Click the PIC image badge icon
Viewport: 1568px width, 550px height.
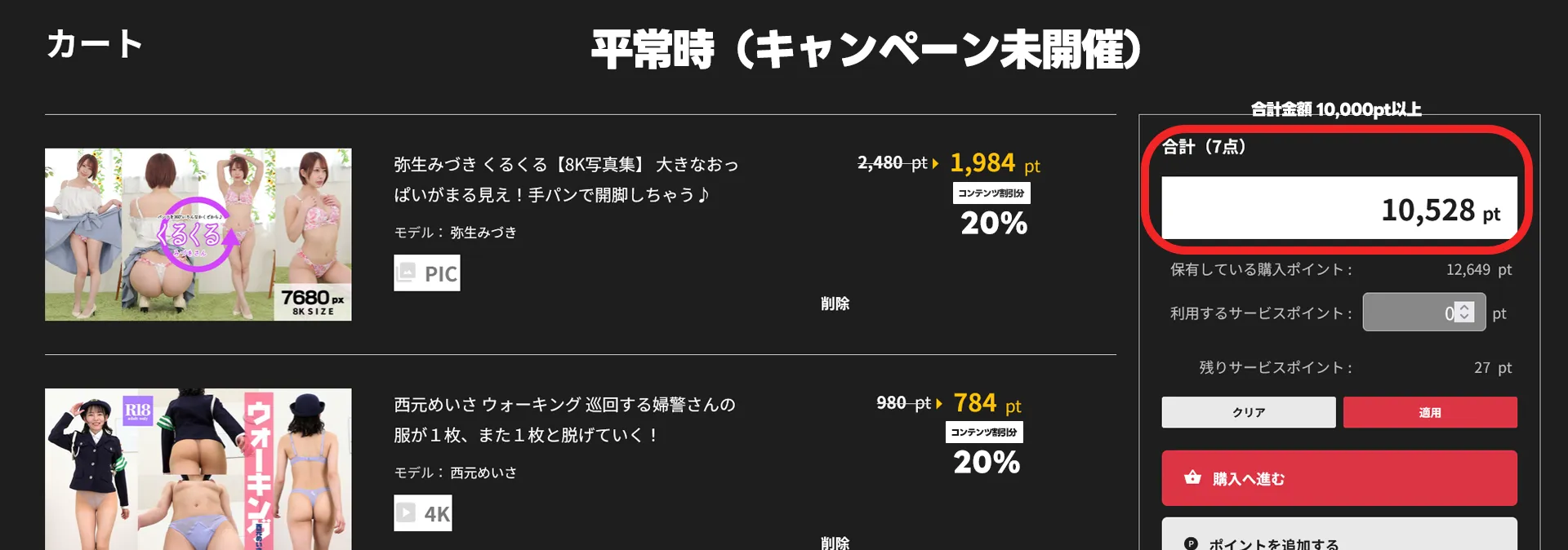click(x=406, y=273)
